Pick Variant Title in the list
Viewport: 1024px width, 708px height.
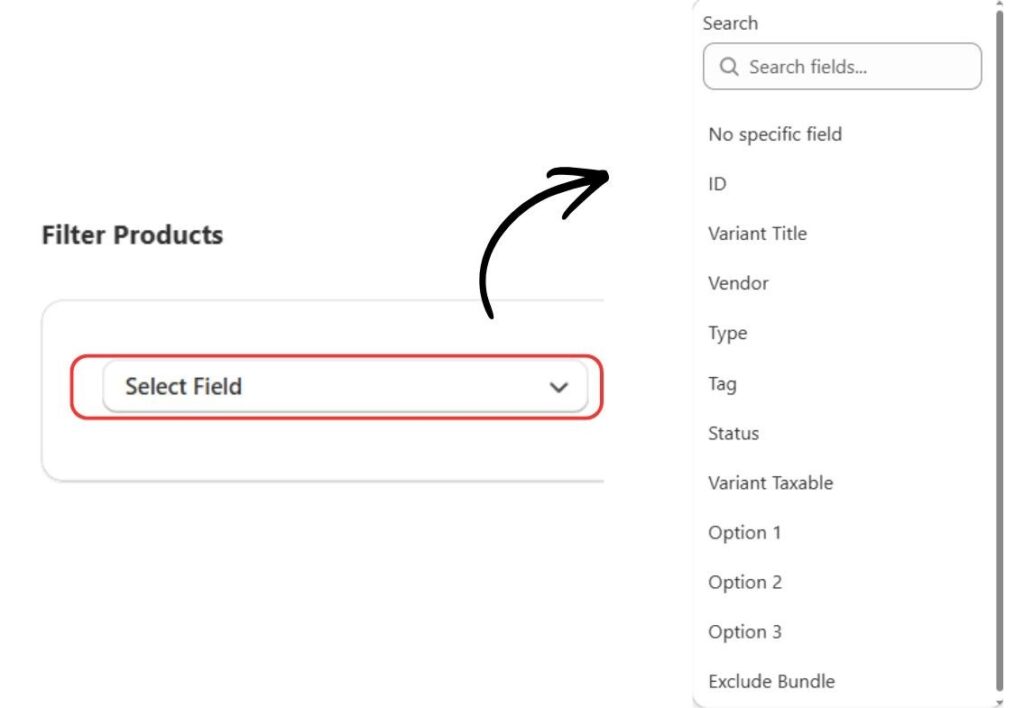point(757,234)
